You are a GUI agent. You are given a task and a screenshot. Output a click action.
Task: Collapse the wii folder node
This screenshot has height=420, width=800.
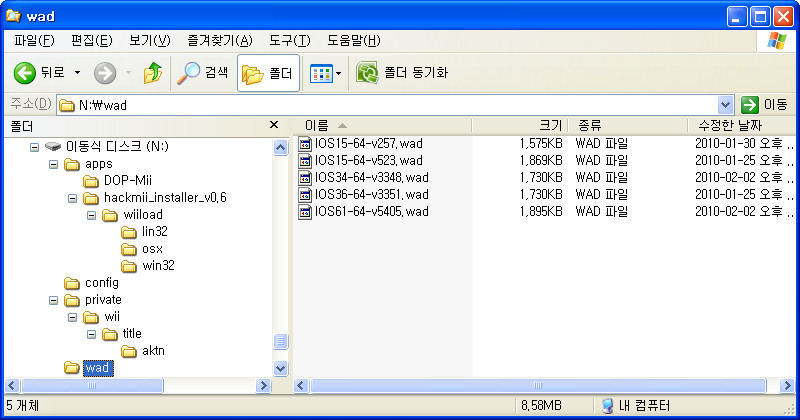(72, 317)
